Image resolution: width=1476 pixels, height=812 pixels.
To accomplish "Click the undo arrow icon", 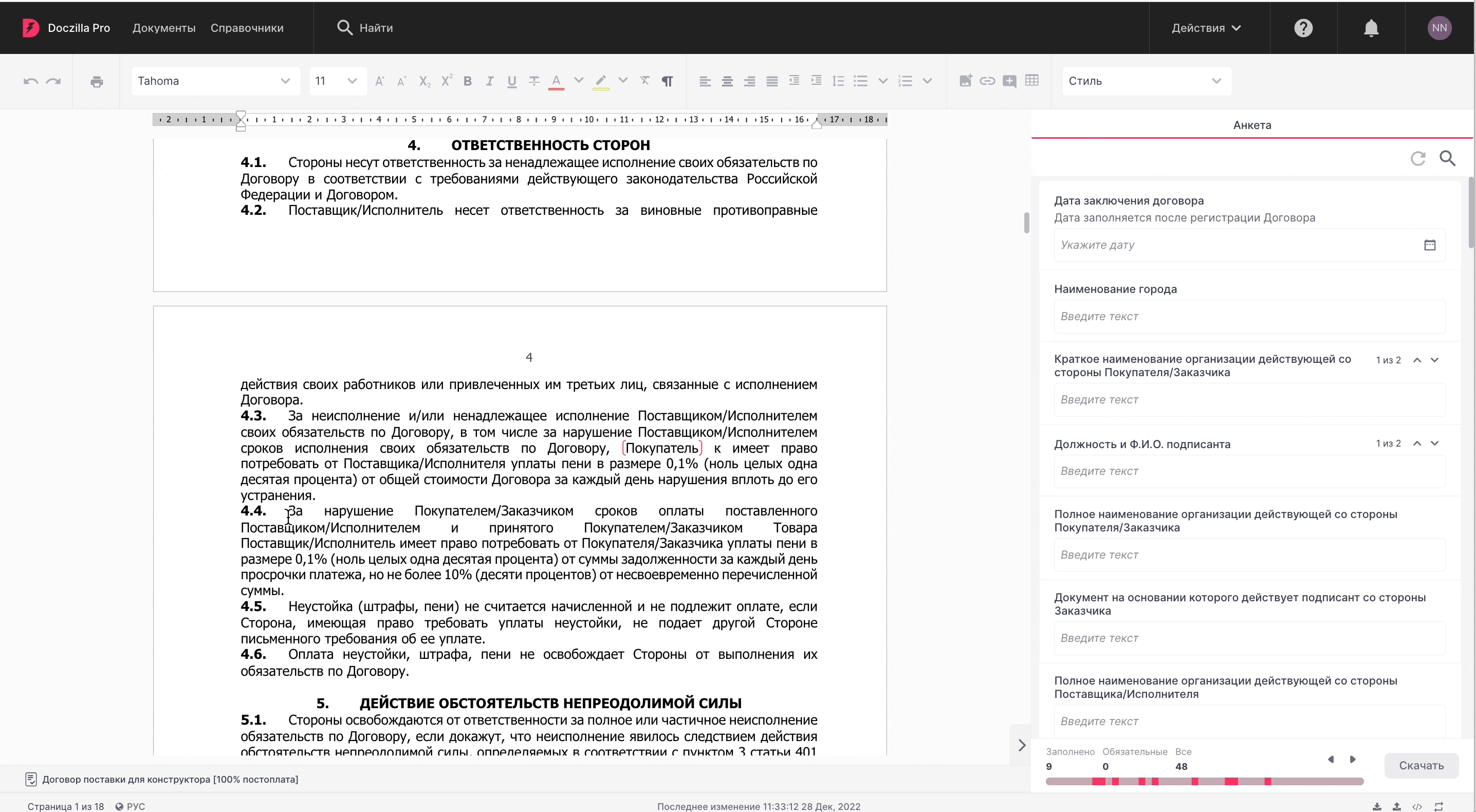I will [x=31, y=81].
